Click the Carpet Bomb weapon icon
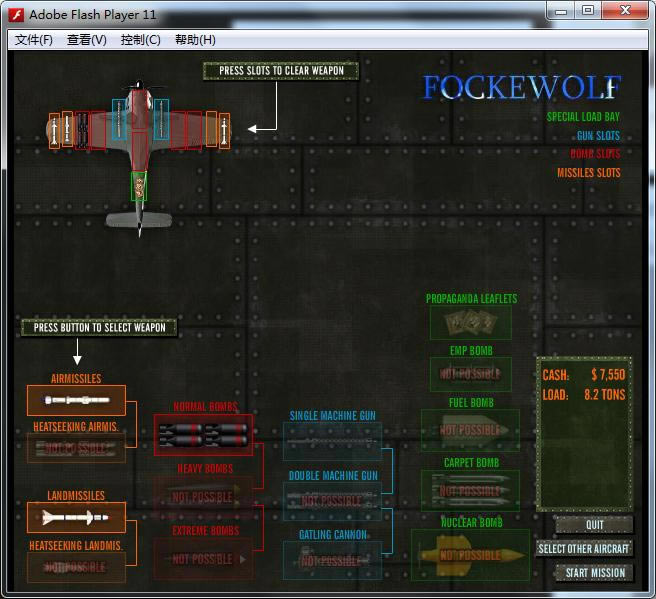Image resolution: width=656 pixels, height=599 pixels. (470, 490)
